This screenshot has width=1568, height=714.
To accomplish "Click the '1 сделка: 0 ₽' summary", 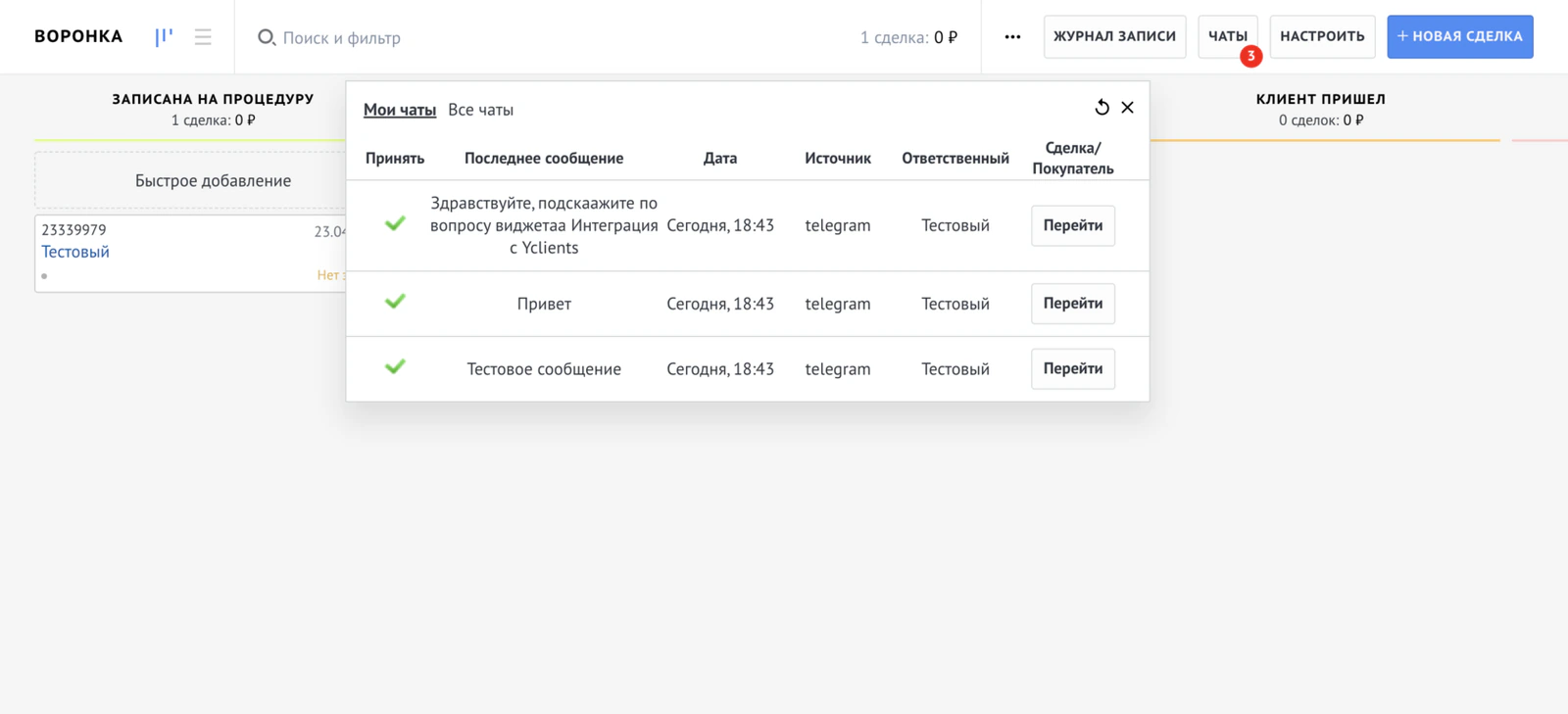I will coord(908,37).
